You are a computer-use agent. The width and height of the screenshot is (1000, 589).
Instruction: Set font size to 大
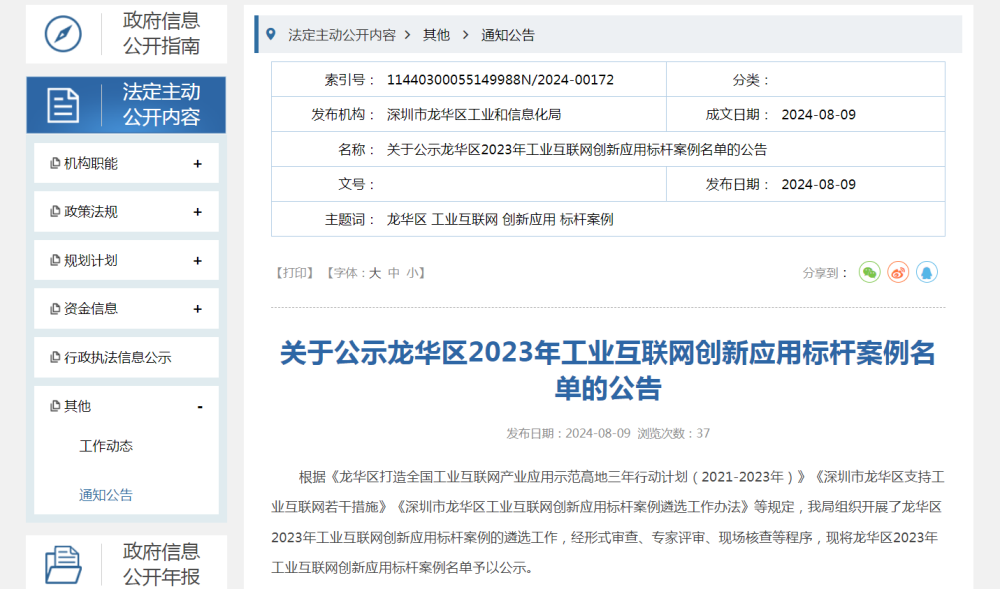[x=375, y=273]
